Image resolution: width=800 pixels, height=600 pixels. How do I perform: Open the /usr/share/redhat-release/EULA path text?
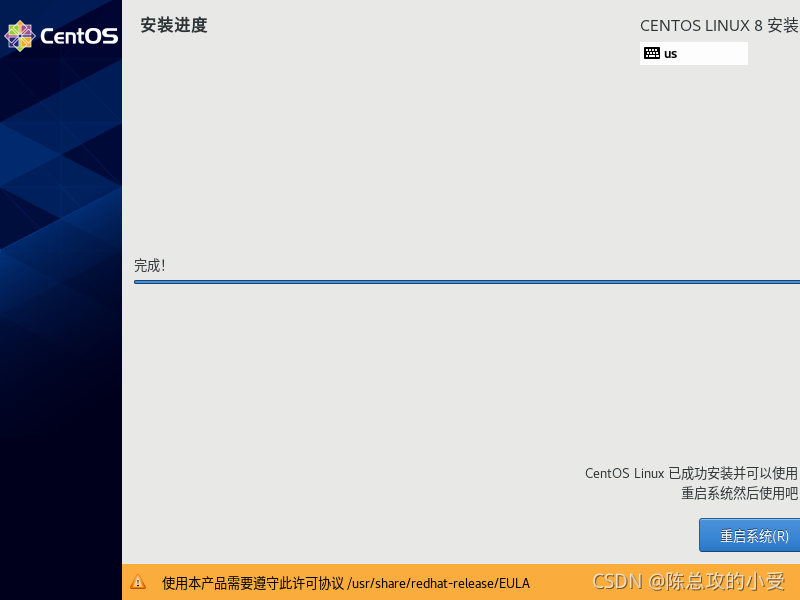click(438, 583)
